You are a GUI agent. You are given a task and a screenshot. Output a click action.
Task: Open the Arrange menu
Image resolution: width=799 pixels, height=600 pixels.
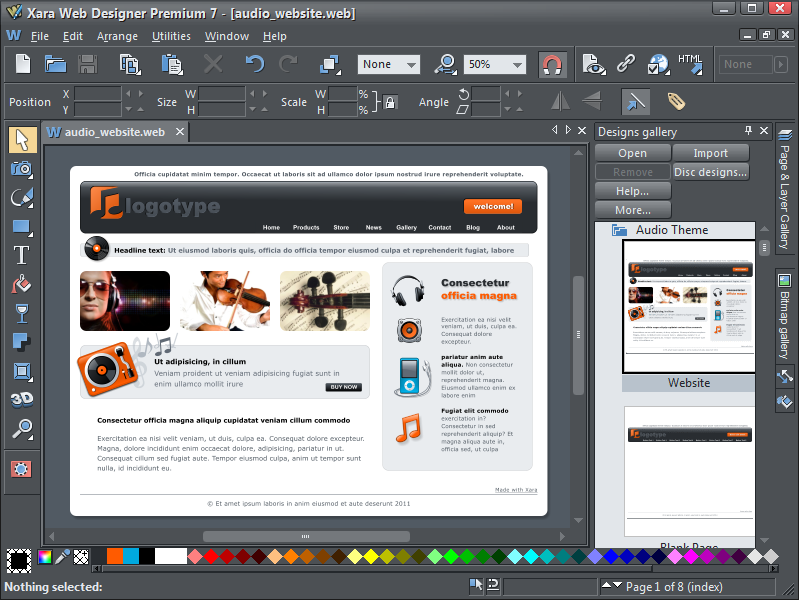117,36
